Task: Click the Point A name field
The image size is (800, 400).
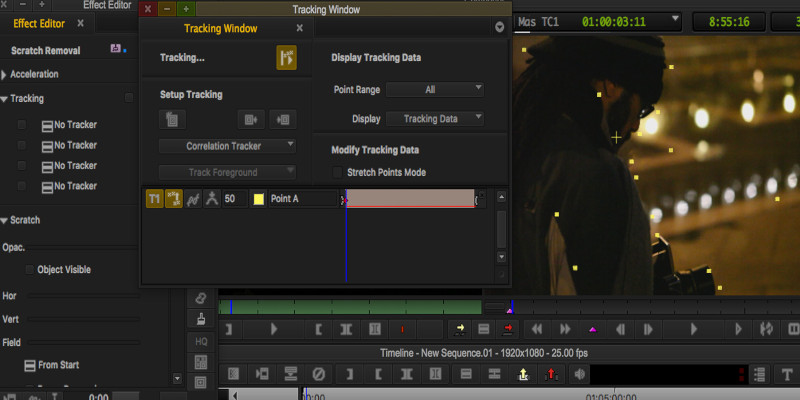Action: (x=302, y=199)
